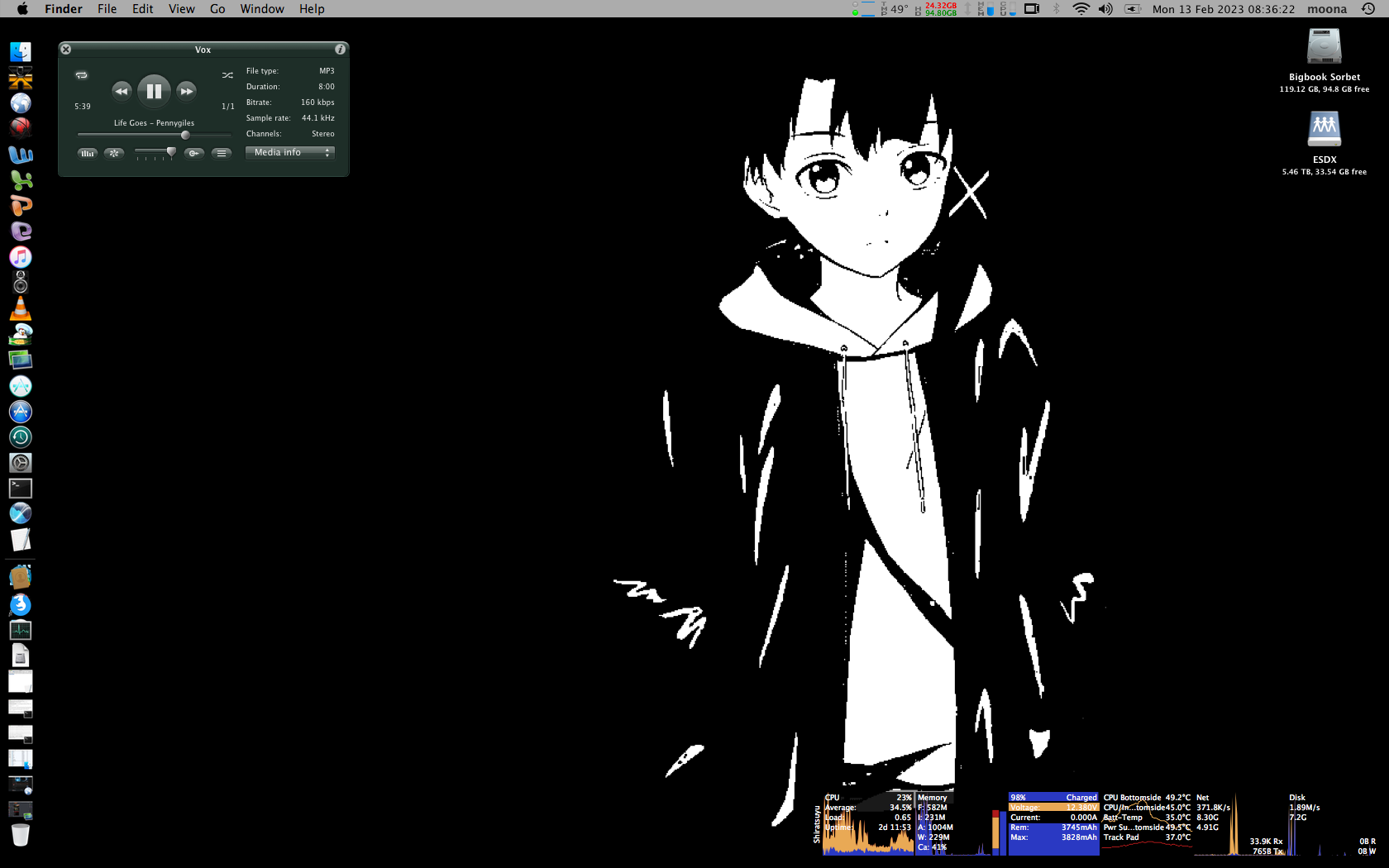Click the Vox volume slider
This screenshot has height=868, width=1389.
point(155,152)
